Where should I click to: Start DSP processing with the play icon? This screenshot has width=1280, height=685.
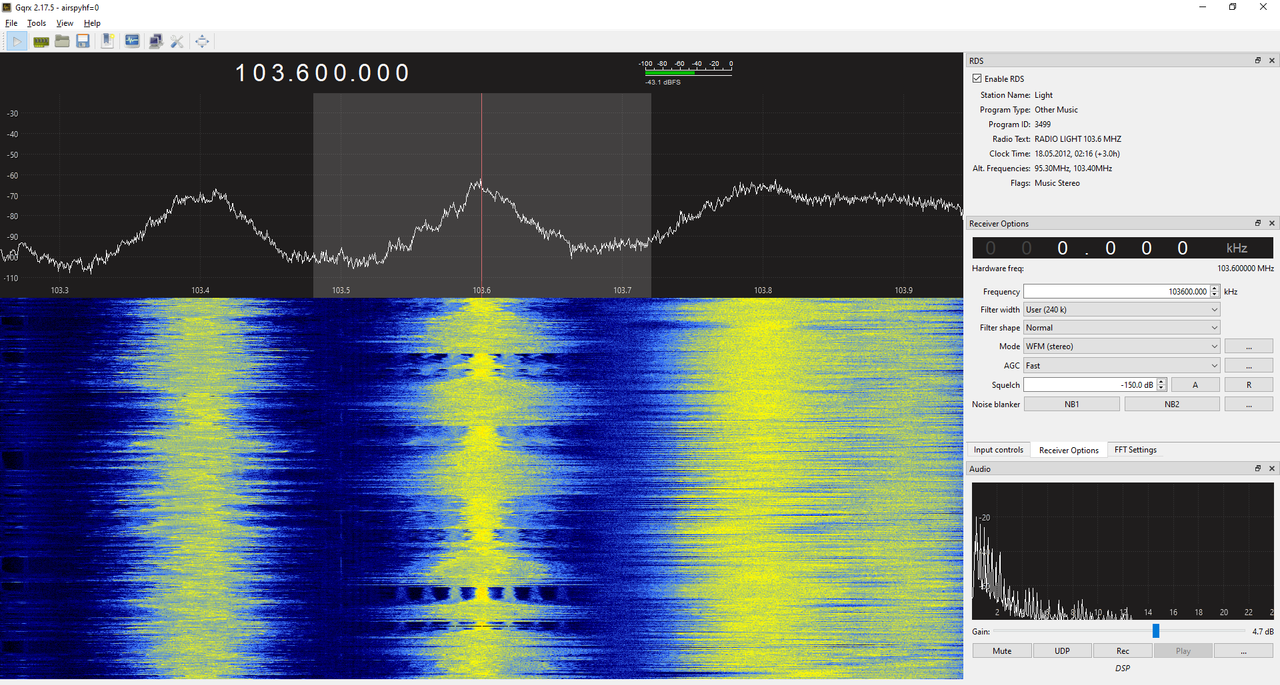[18, 41]
